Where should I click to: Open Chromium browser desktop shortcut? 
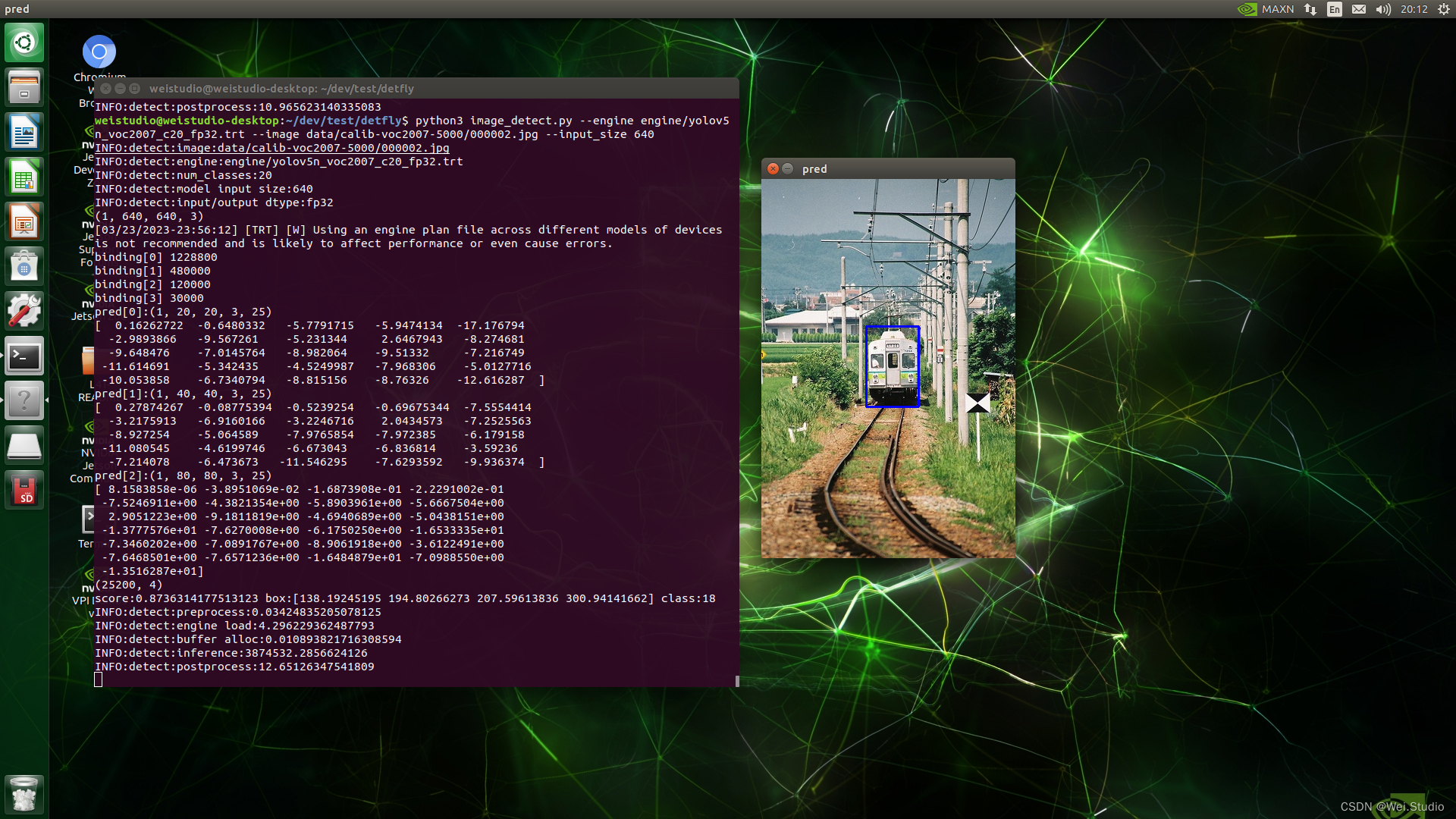pos(99,52)
